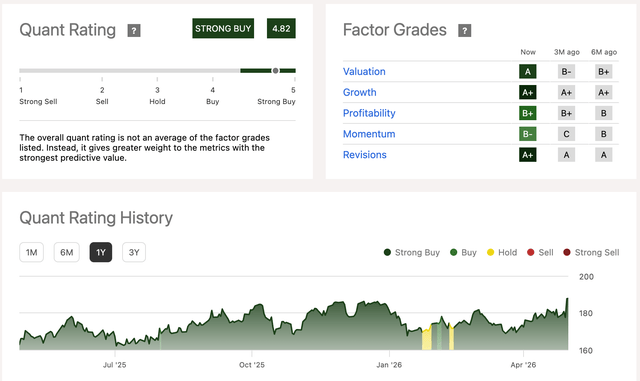Toggle the Buy series legend dot
The image size is (640, 381).
point(453,252)
